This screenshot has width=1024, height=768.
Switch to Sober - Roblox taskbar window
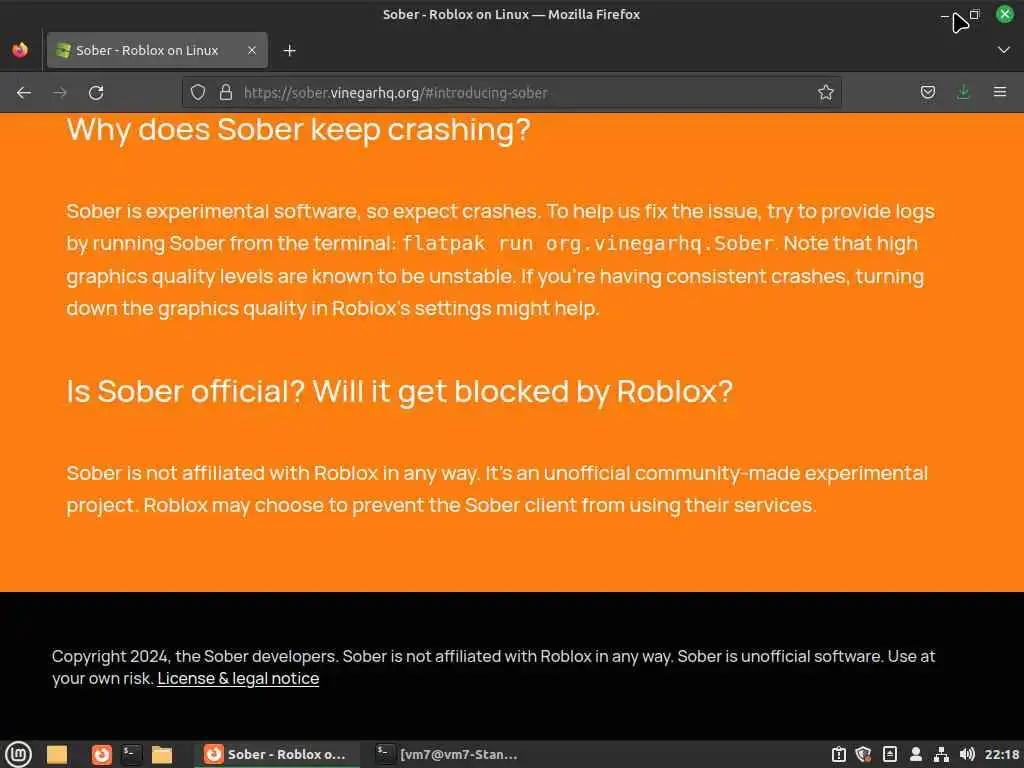[277, 754]
